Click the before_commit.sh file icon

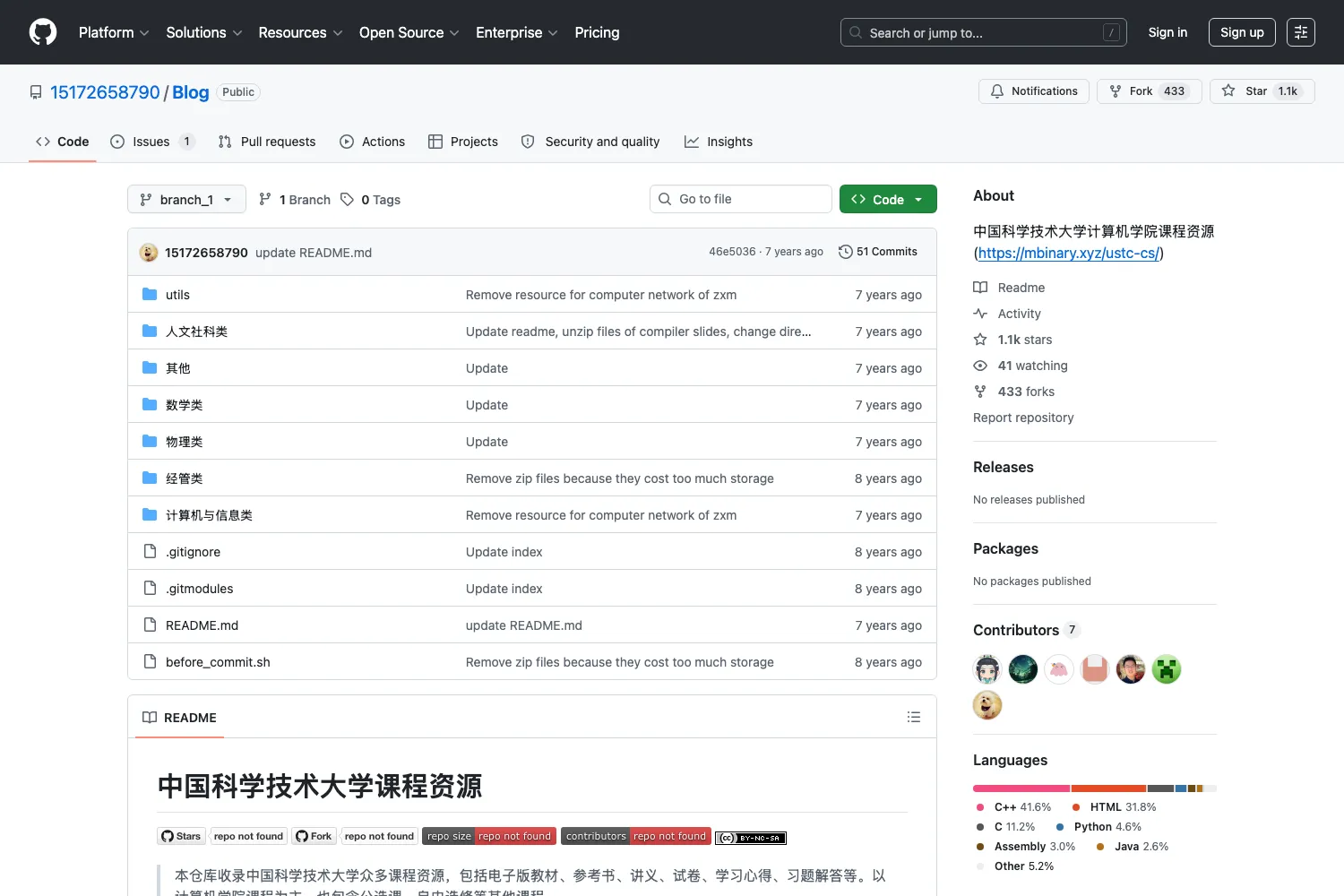(150, 662)
